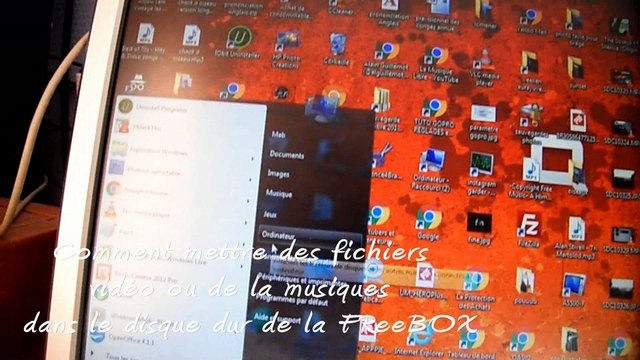Viewport: 640px width, 360px height.
Task: Expand VLC media player jump list arrow
Action: 246,223
